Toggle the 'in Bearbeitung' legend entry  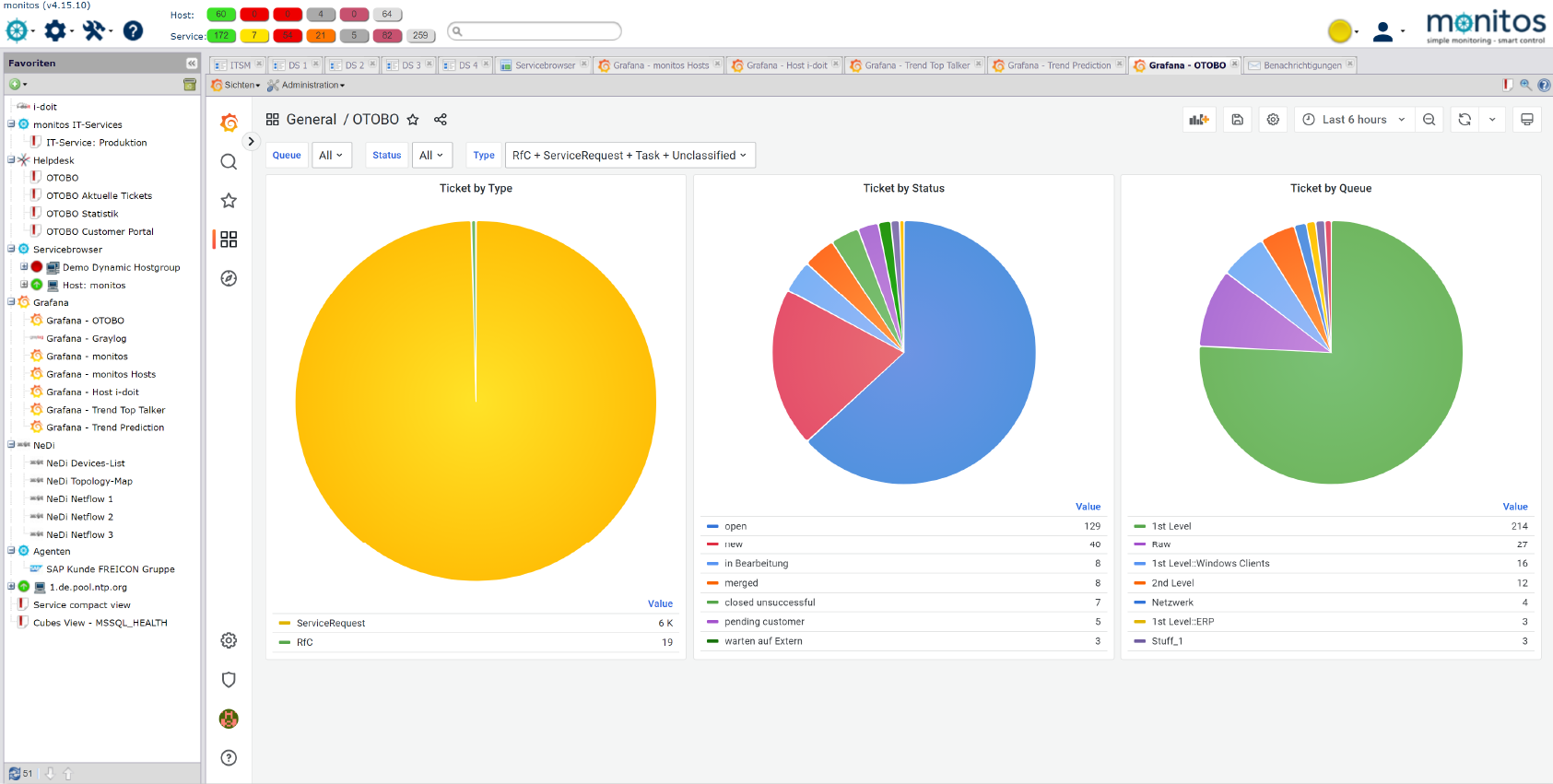click(x=756, y=564)
